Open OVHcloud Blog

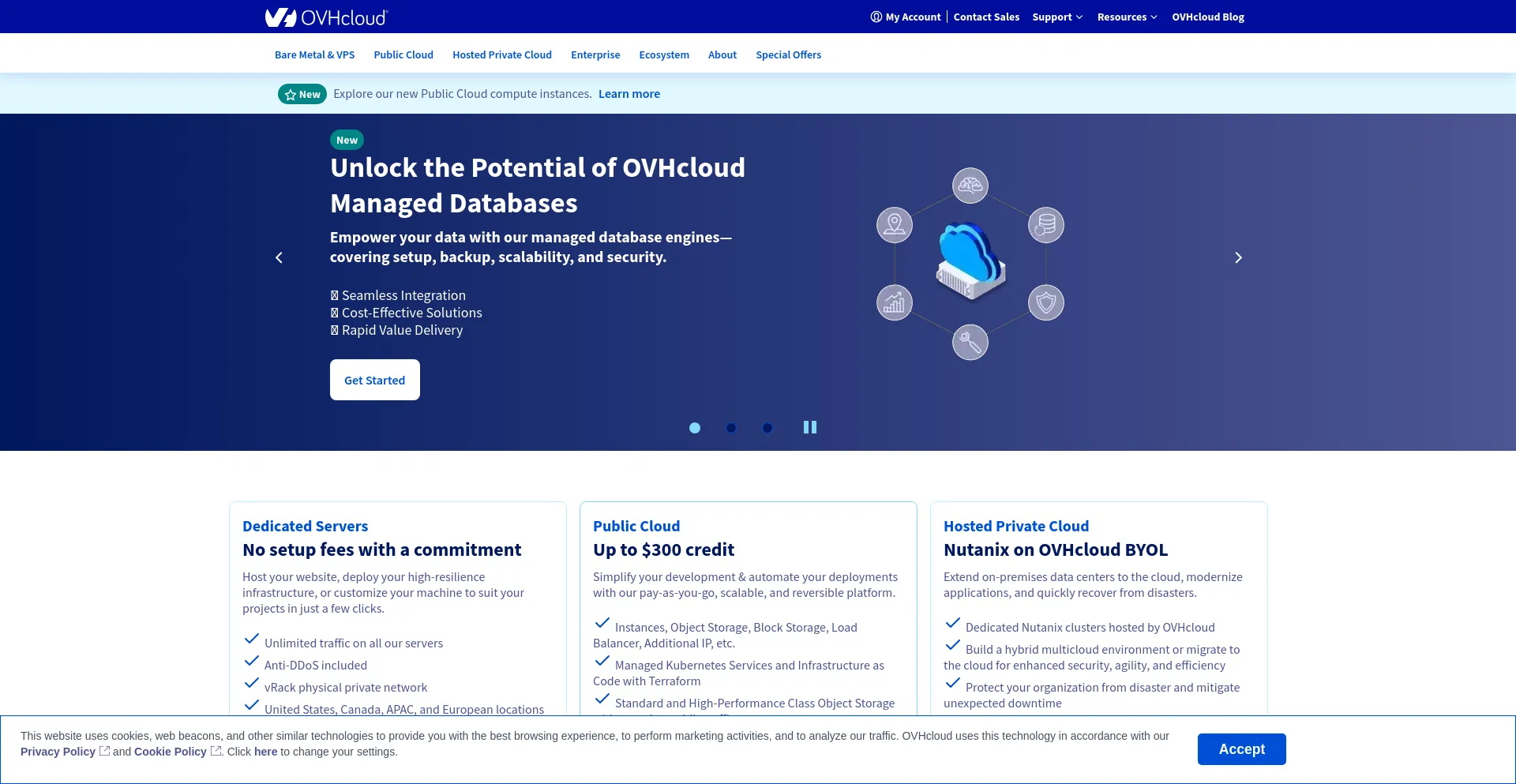point(1207,17)
